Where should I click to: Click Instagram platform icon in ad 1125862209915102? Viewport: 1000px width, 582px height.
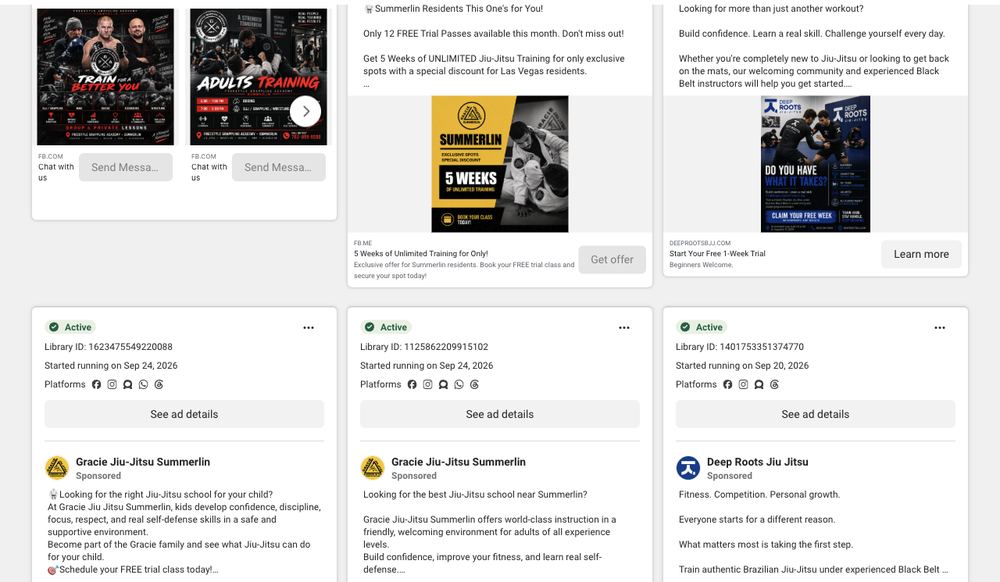tap(428, 384)
